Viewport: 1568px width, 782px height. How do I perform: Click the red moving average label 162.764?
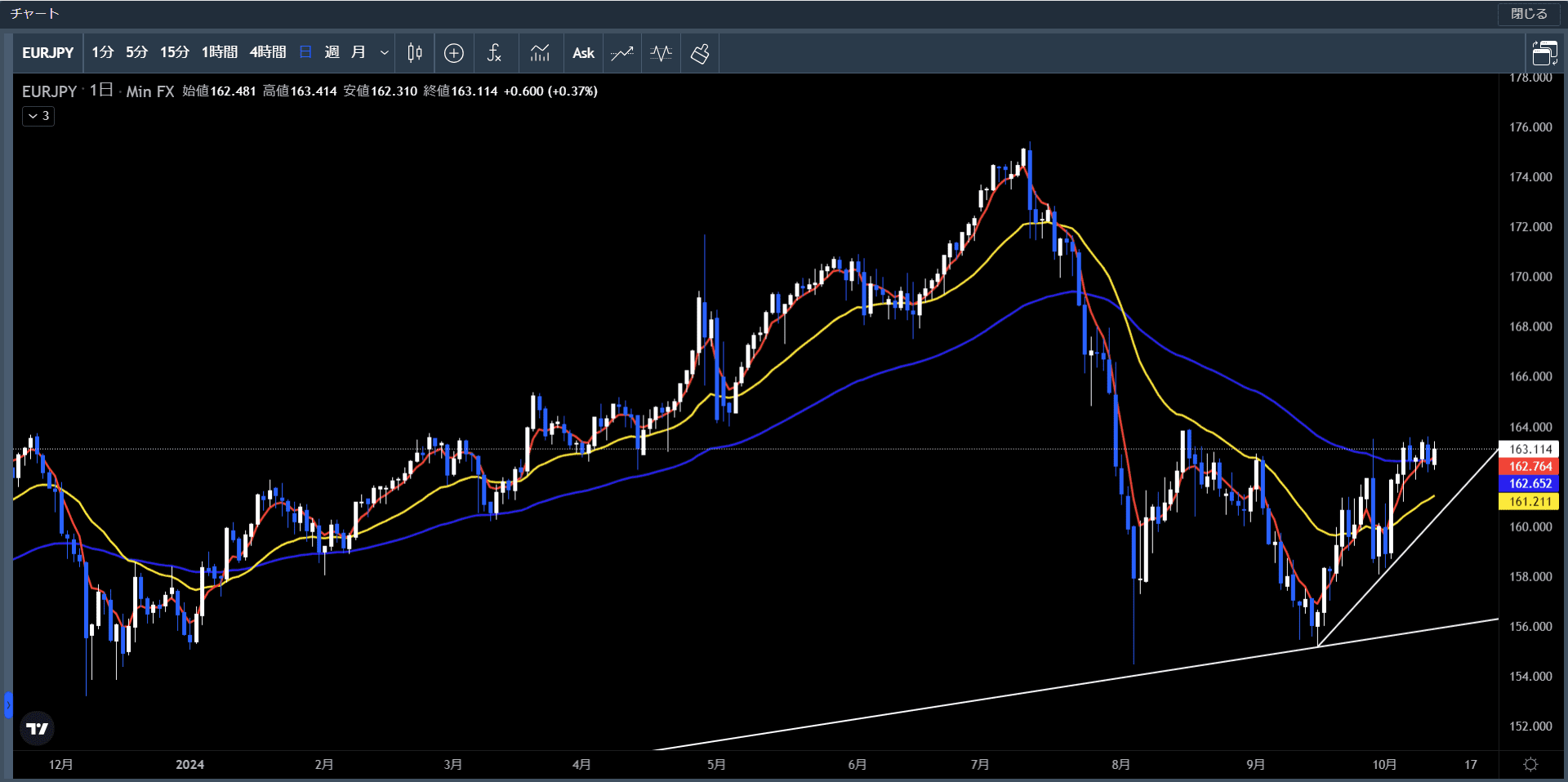(1530, 466)
